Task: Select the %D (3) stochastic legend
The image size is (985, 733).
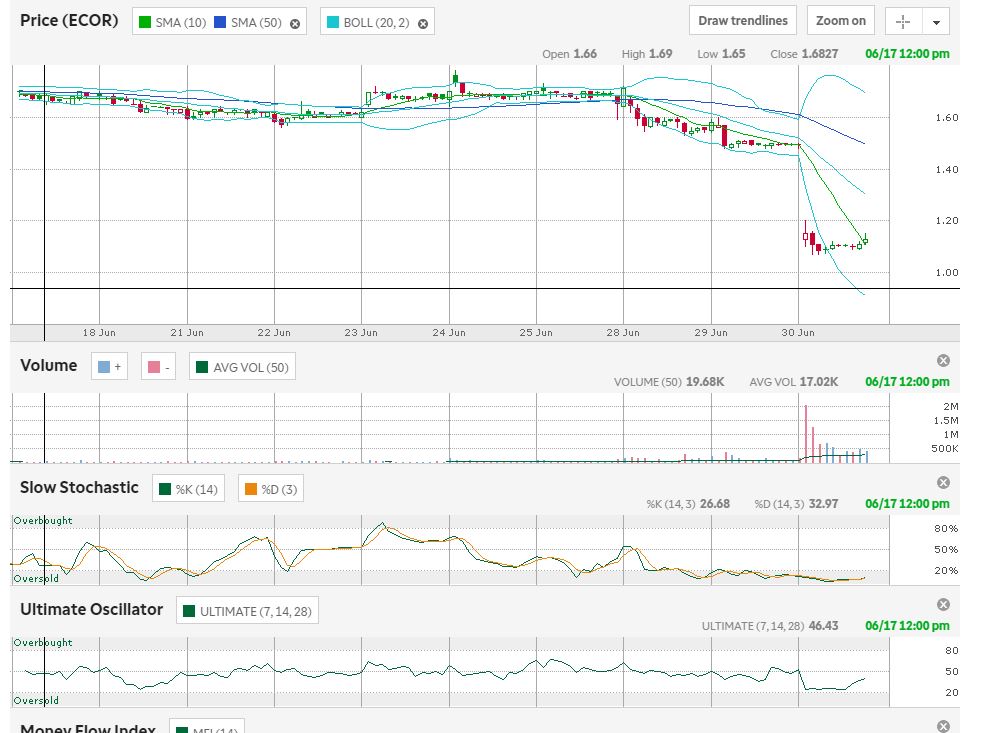Action: tap(270, 489)
